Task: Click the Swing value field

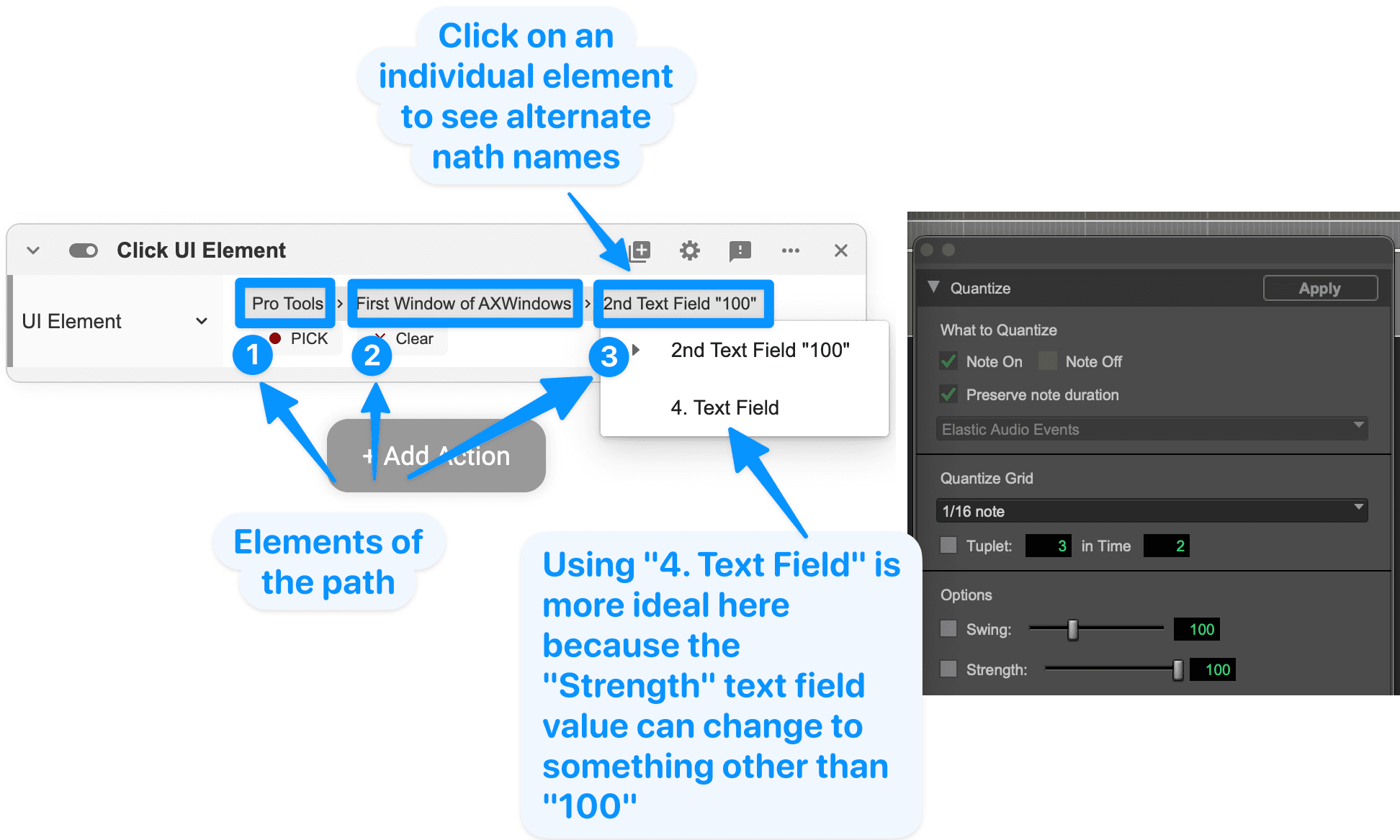Action: 1197,629
